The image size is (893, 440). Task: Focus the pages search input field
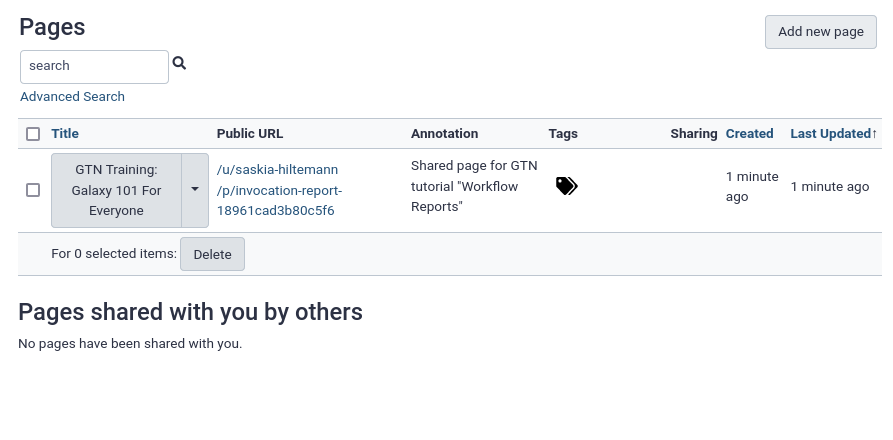coord(95,67)
